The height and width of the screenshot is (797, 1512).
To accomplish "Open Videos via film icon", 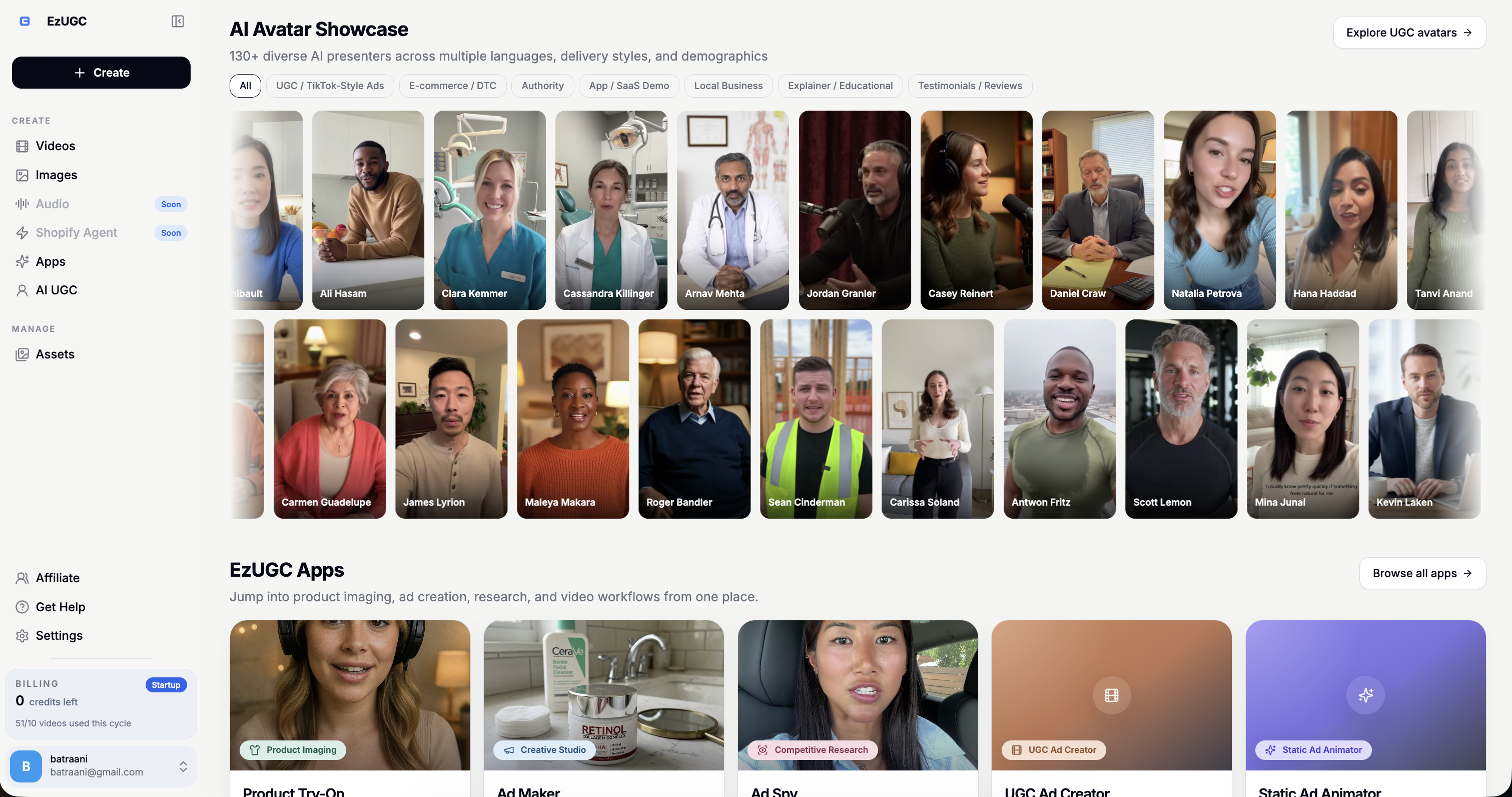I will (x=23, y=146).
